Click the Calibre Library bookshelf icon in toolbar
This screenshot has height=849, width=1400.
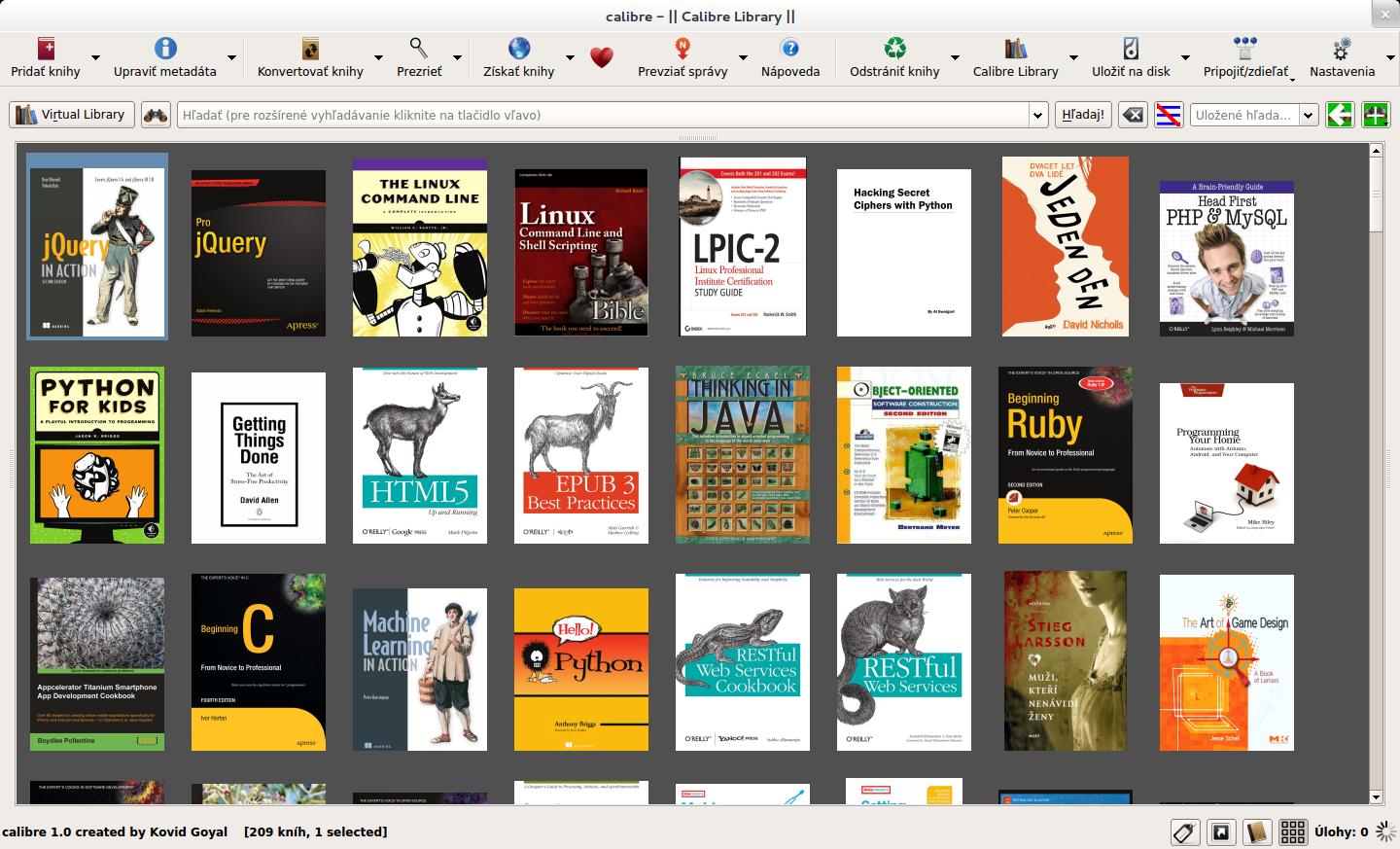(1016, 49)
